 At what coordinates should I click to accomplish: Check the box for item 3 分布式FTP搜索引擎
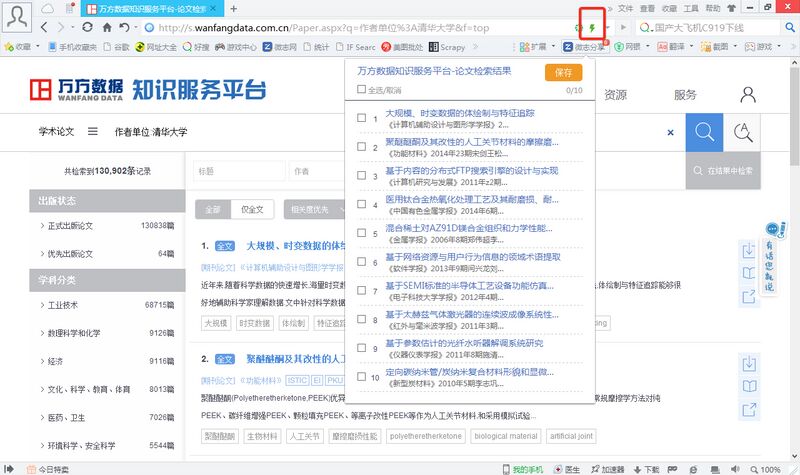coord(361,175)
